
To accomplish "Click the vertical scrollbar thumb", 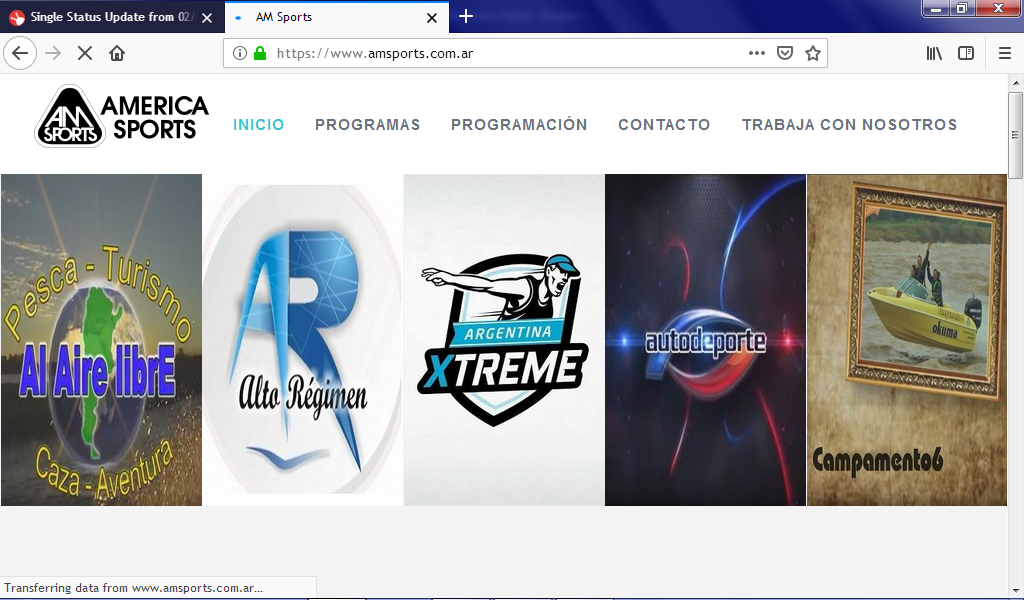I will point(1015,134).
